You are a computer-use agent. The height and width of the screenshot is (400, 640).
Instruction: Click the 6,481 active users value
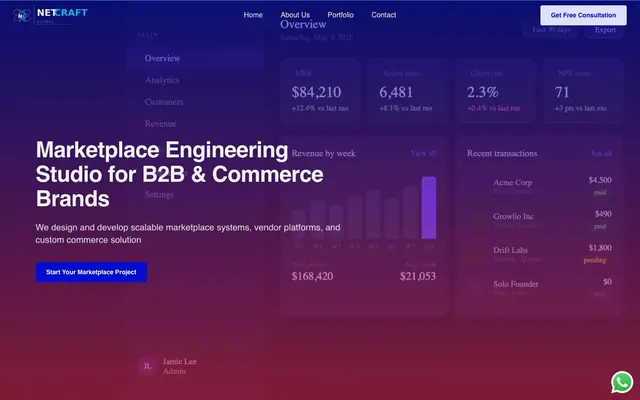(396, 92)
